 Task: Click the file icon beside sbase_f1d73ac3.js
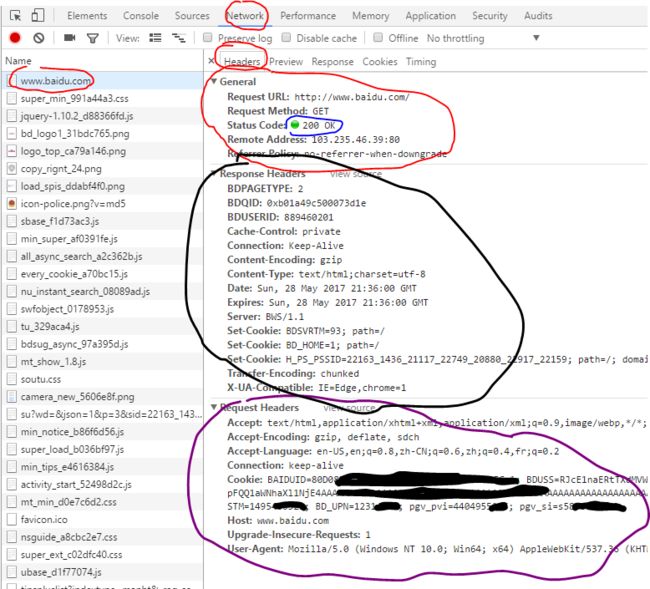12,221
